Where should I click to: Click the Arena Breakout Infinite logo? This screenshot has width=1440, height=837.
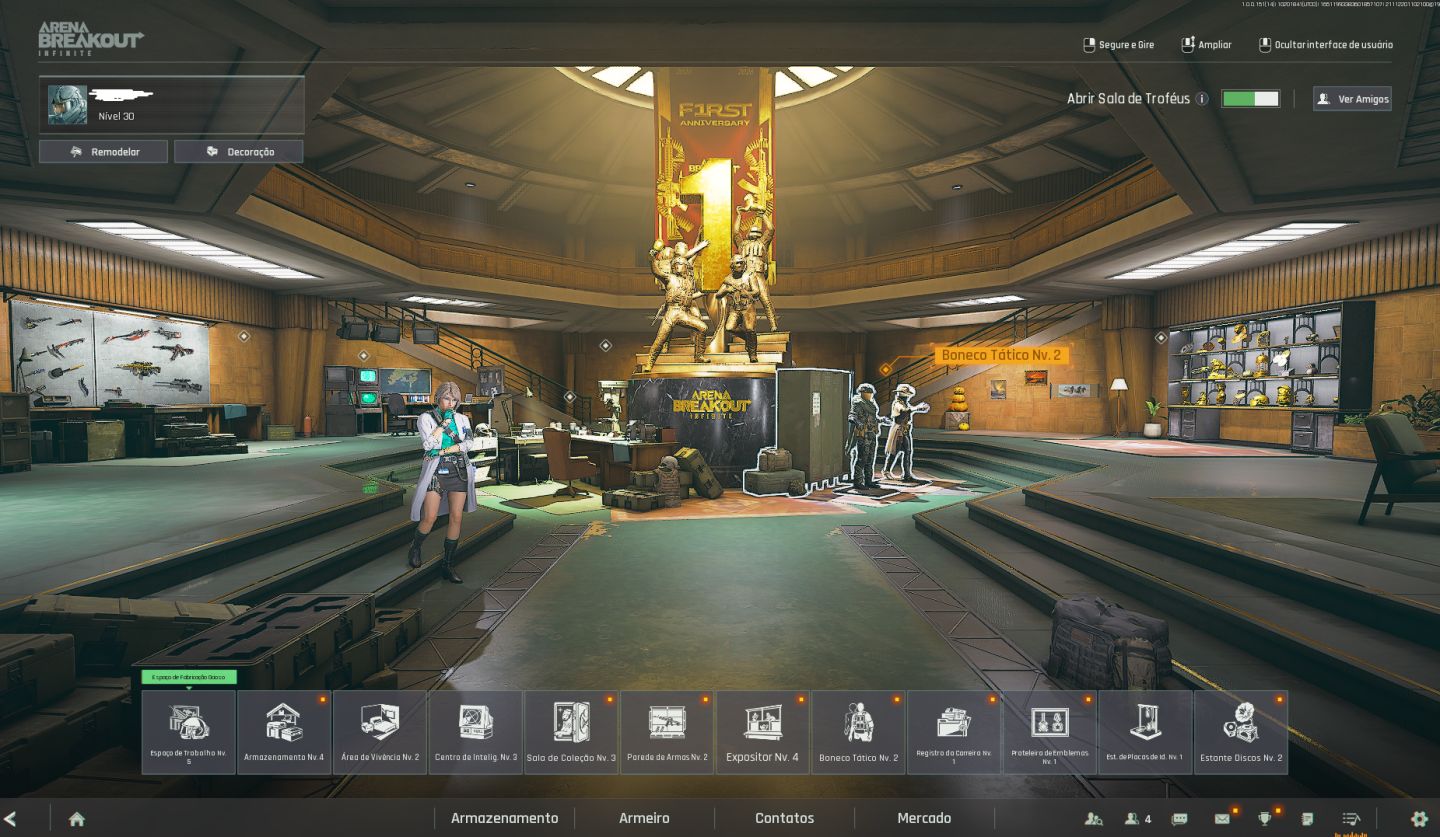[91, 39]
